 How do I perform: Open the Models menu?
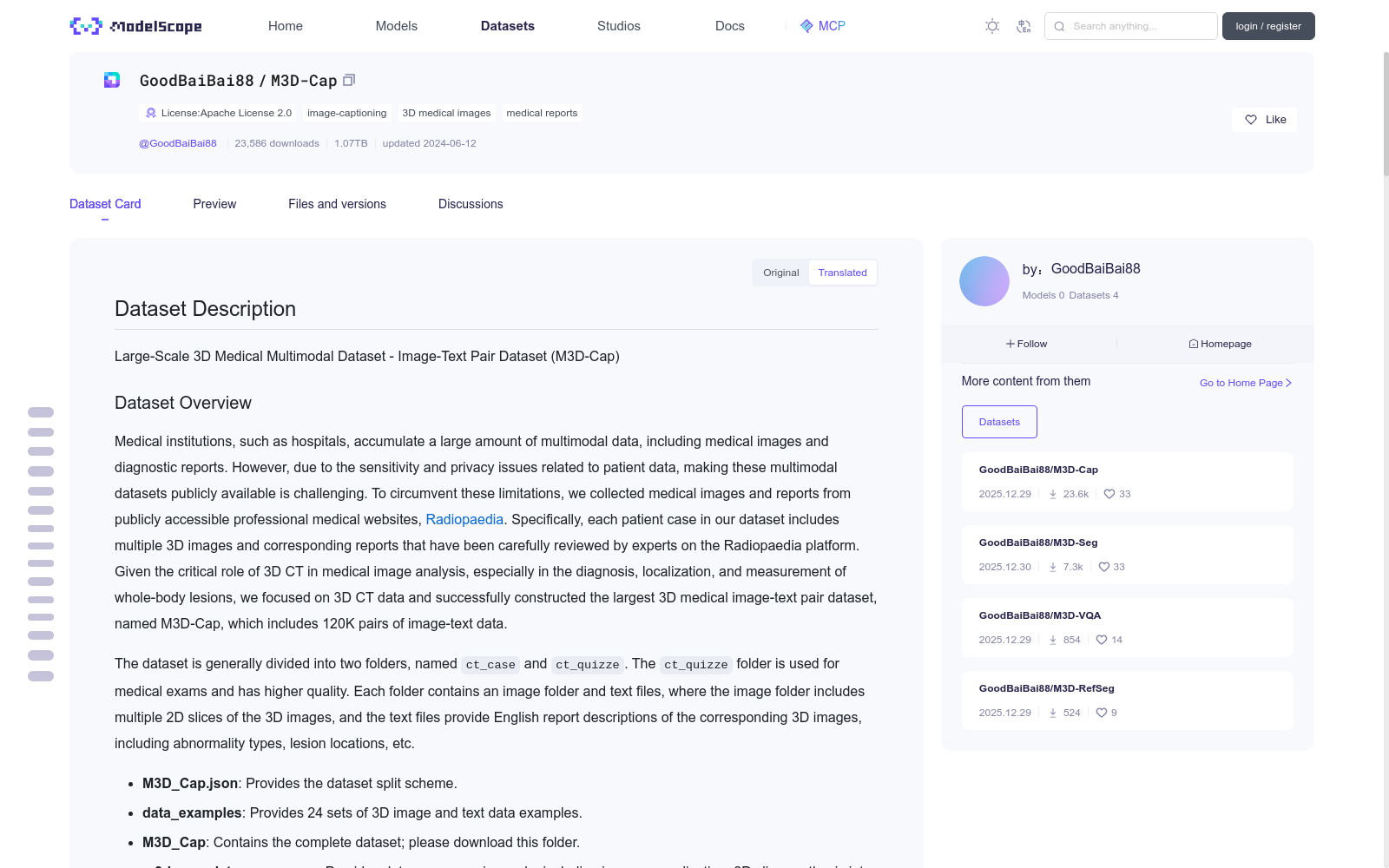(x=397, y=26)
